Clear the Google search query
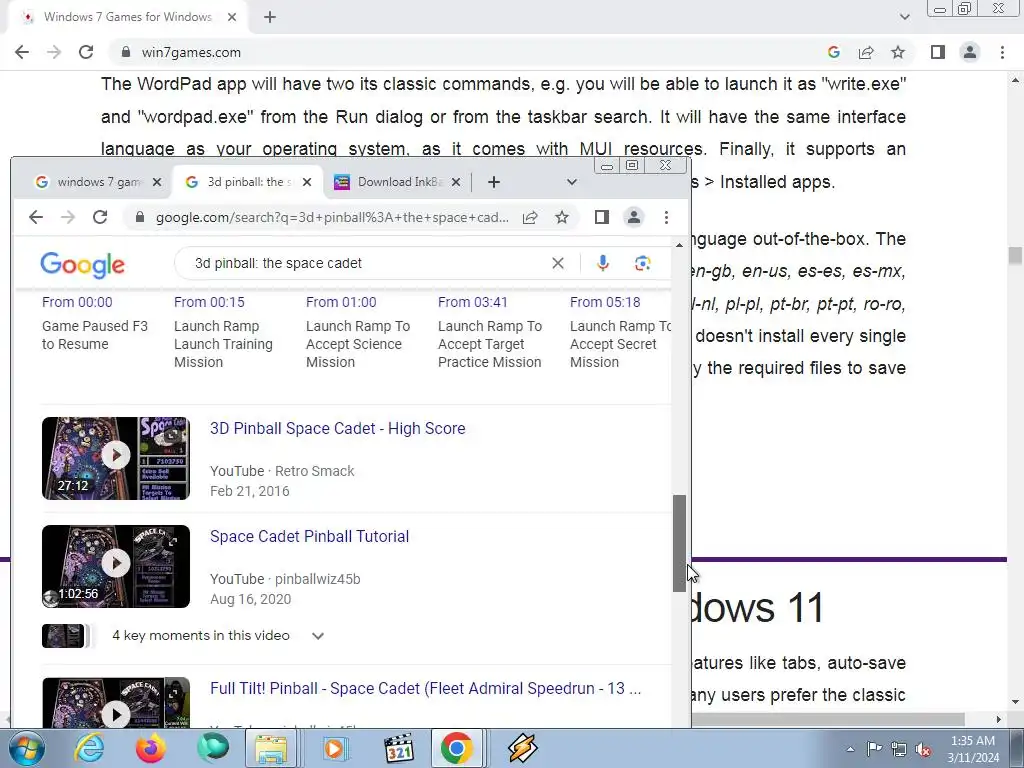This screenshot has height=768, width=1024. point(558,263)
